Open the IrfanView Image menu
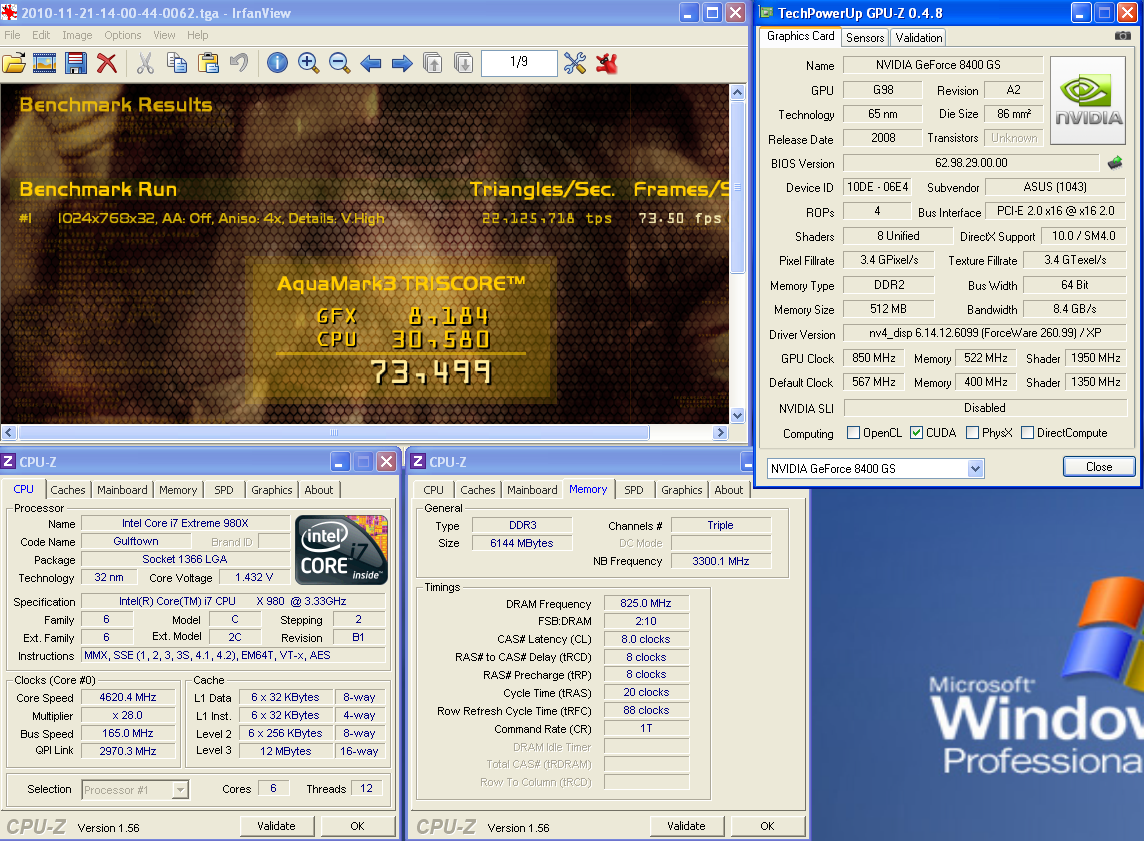 (77, 35)
